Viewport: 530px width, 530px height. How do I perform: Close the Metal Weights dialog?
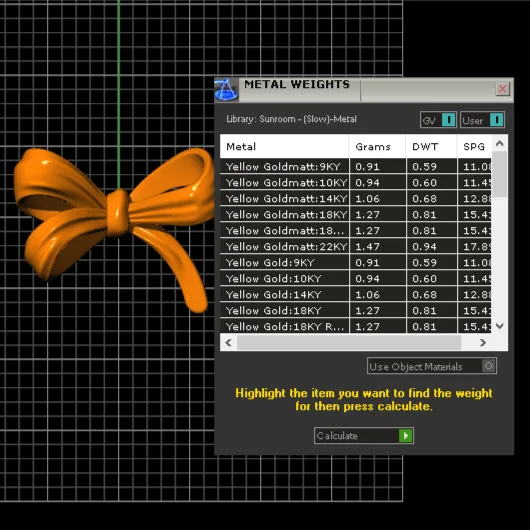coord(502,89)
